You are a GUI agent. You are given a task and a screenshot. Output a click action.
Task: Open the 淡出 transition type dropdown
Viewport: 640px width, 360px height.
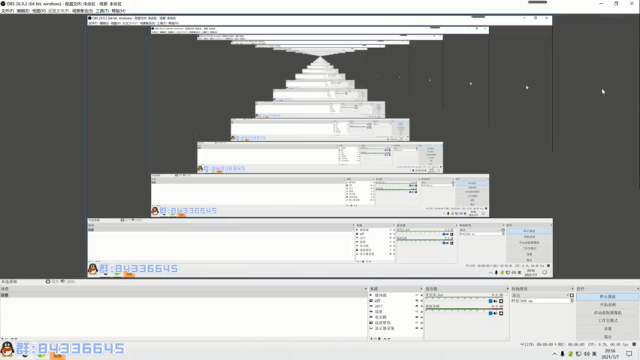click(x=540, y=295)
